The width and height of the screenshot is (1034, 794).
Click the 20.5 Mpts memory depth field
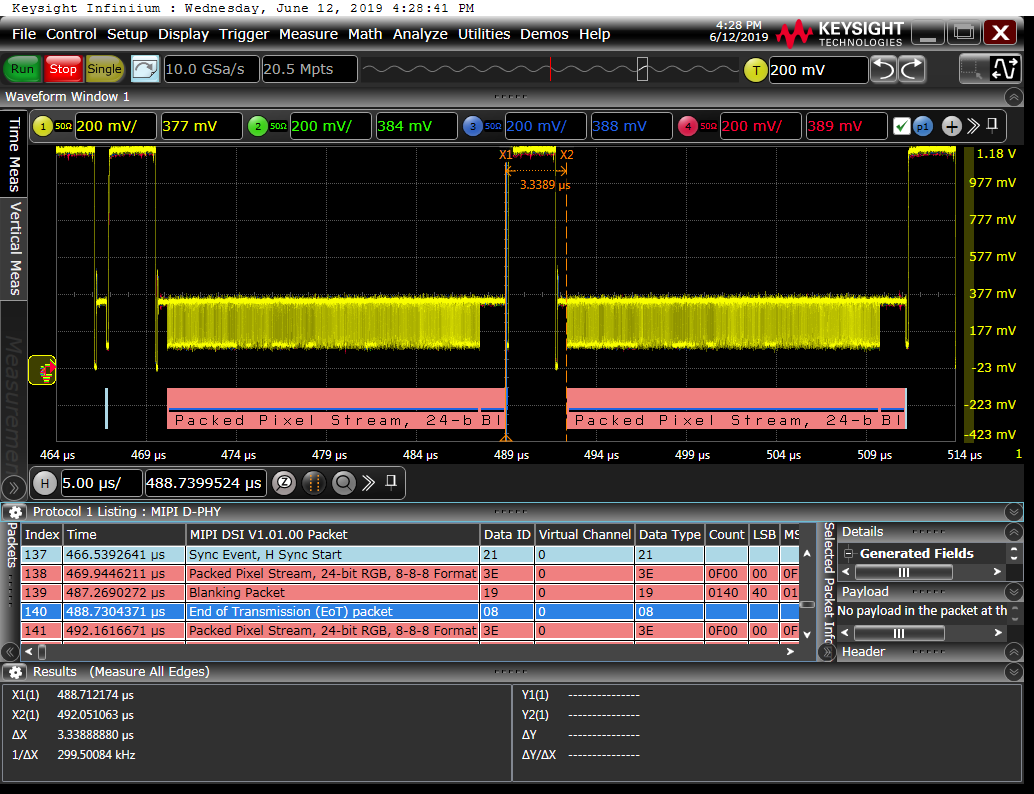click(309, 69)
